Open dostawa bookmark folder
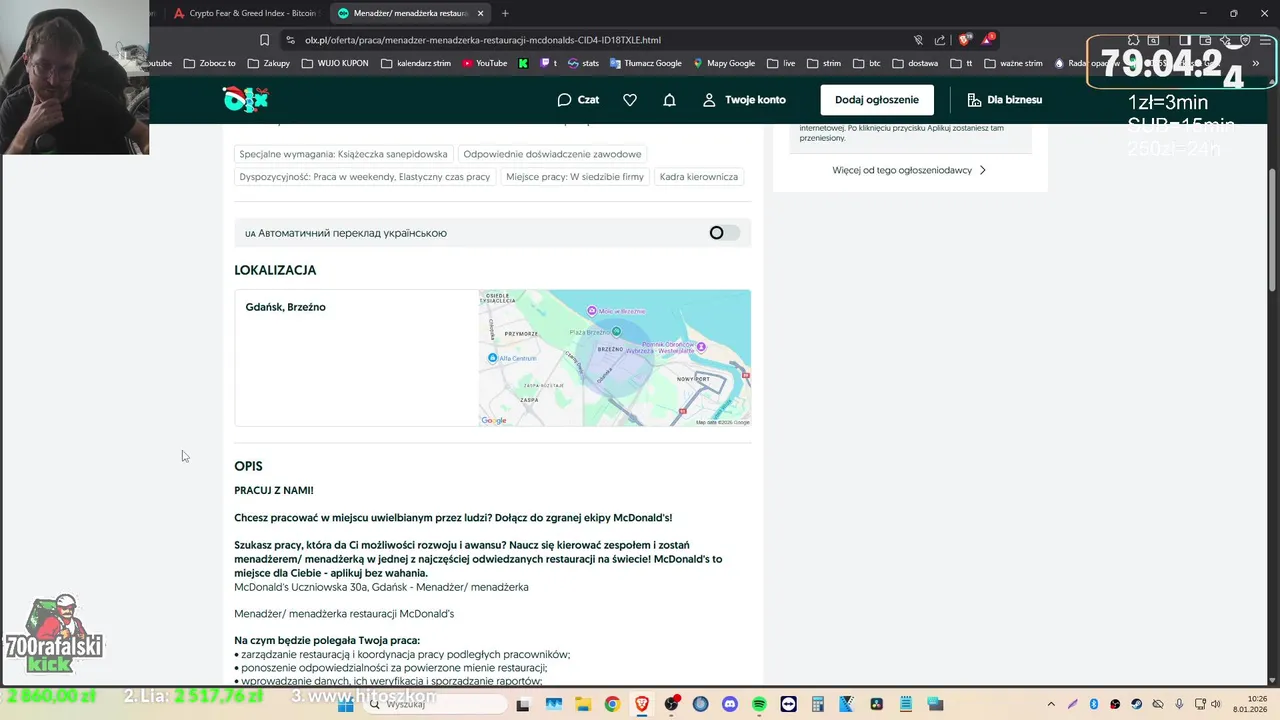The height and width of the screenshot is (720, 1280). [x=915, y=63]
